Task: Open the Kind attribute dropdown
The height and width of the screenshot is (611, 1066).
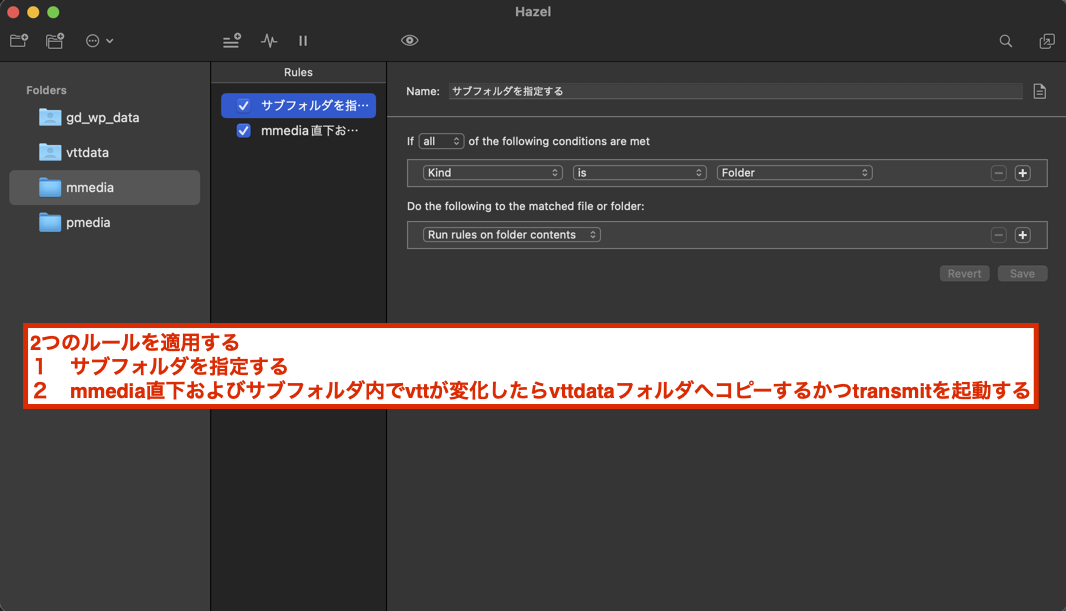Action: tap(492, 173)
